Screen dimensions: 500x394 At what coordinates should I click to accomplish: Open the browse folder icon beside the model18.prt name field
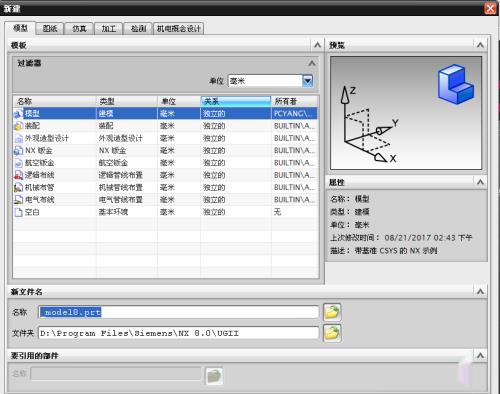click(x=332, y=312)
